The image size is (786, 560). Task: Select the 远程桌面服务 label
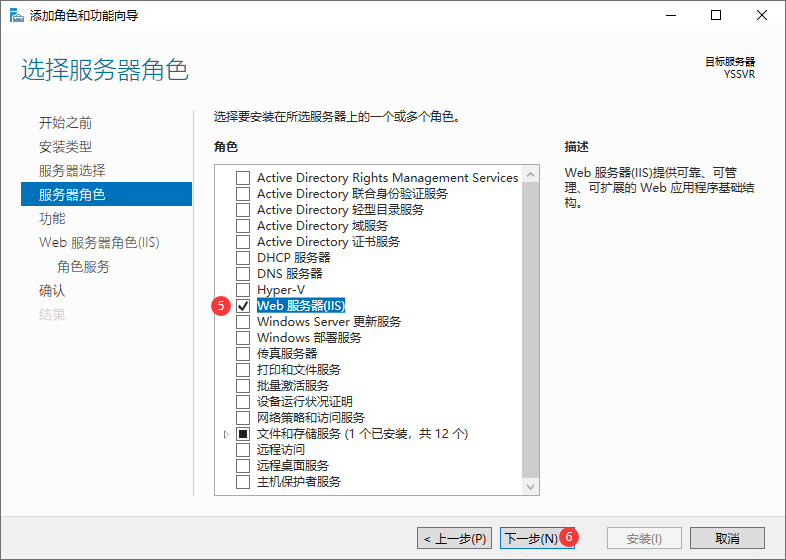[293, 466]
